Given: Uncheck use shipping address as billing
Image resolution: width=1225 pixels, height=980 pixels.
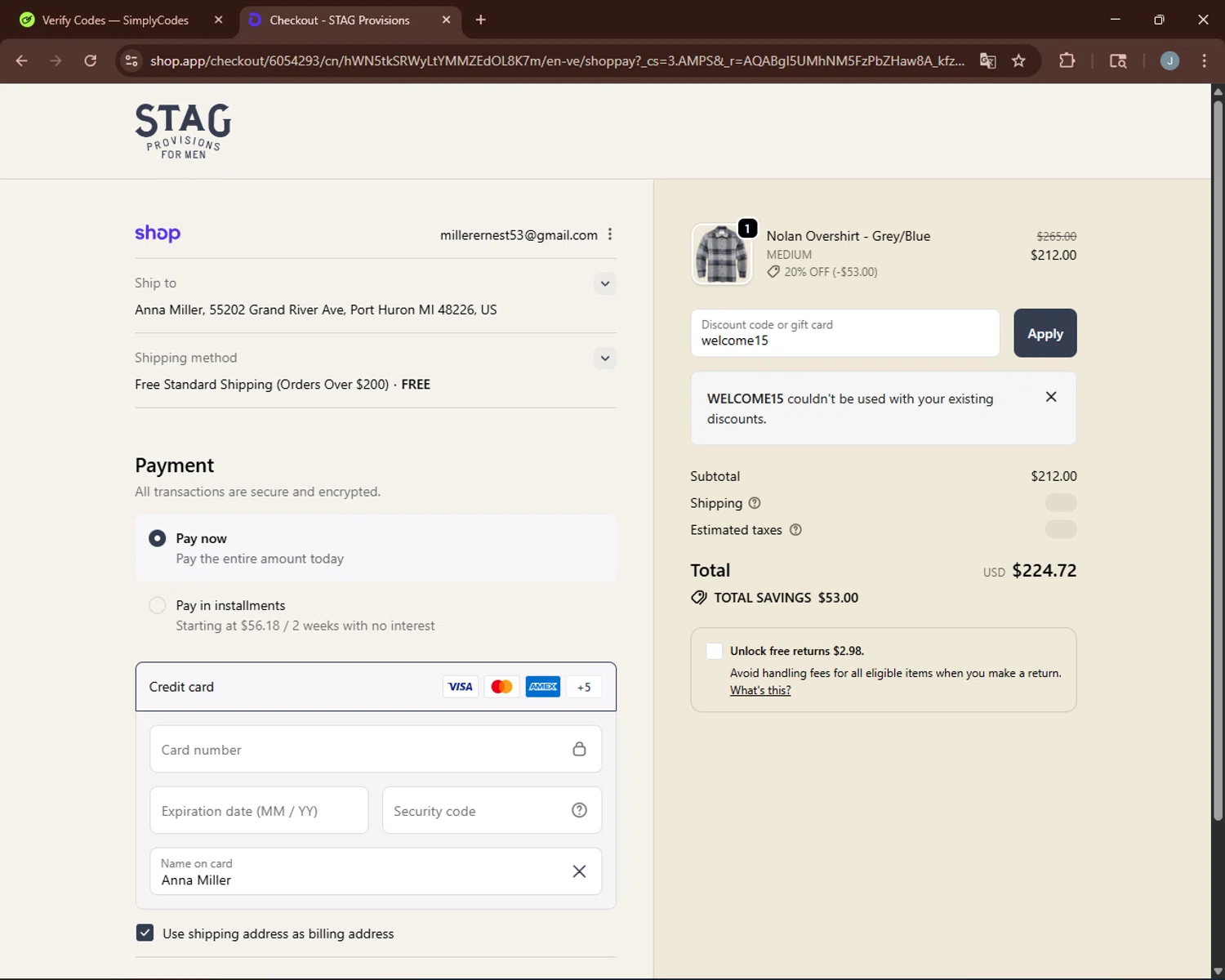Looking at the screenshot, I should pos(145,933).
